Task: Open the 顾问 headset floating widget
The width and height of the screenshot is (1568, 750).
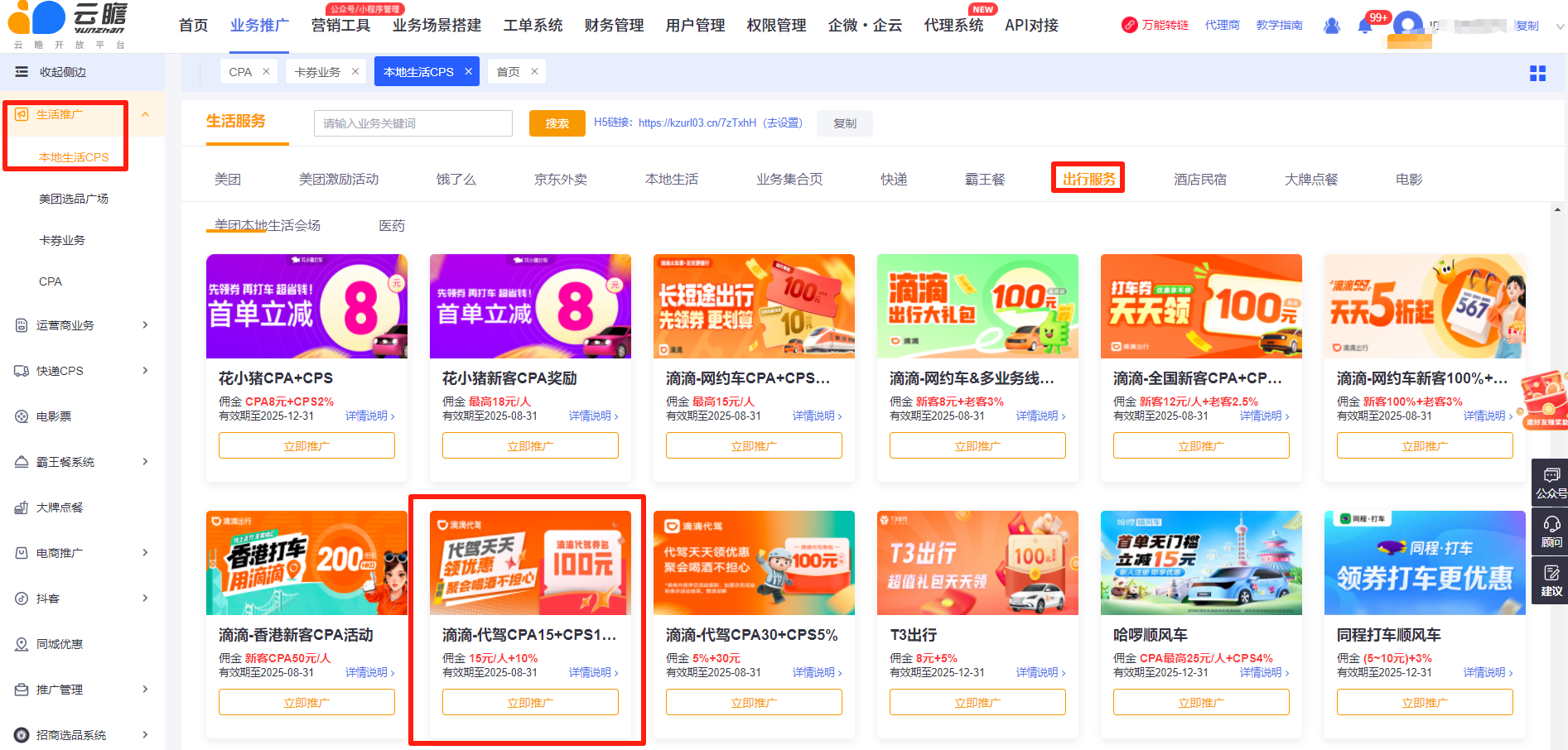Action: (1550, 531)
